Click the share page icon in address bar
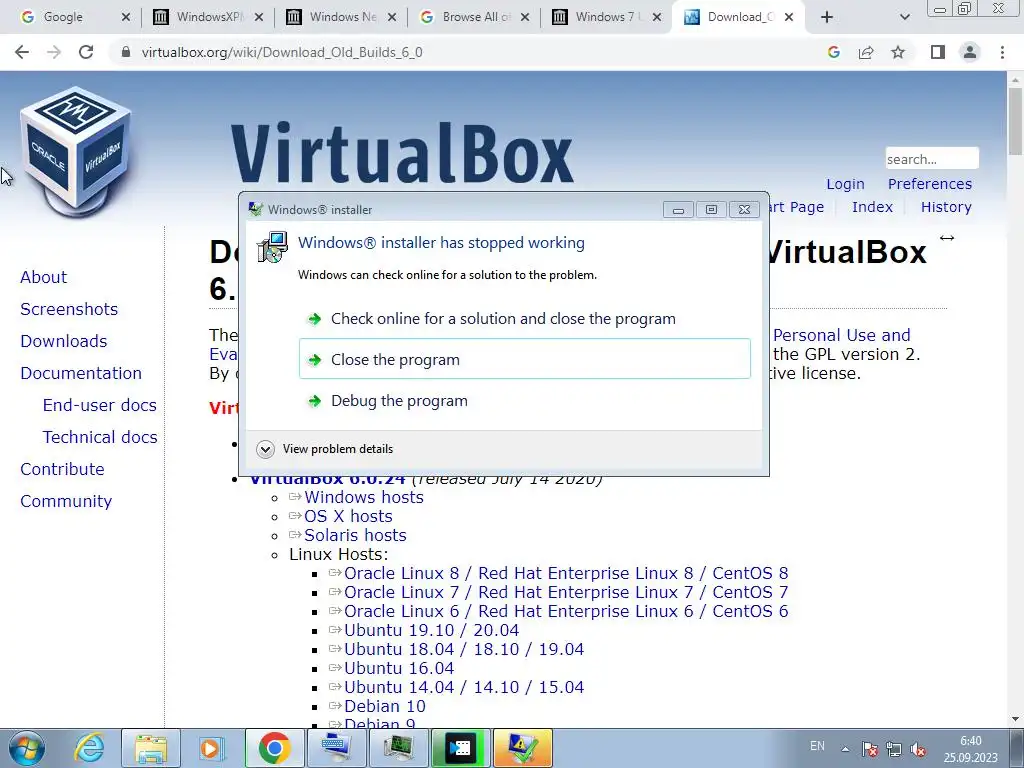The height and width of the screenshot is (768, 1024). pyautogui.click(x=866, y=52)
